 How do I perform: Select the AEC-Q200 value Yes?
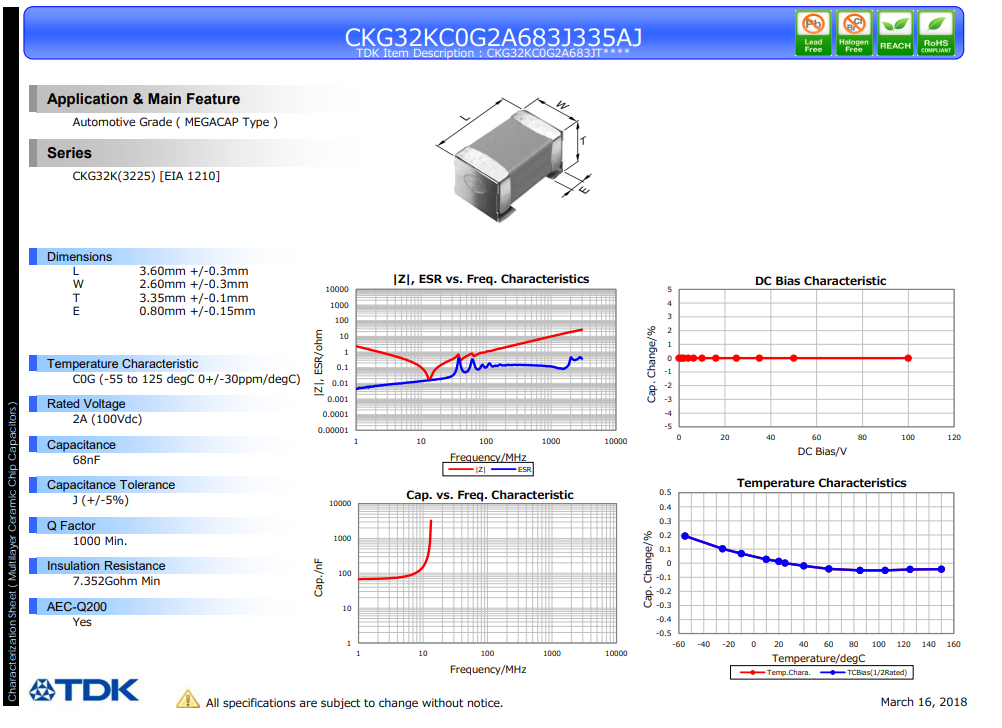[82, 623]
